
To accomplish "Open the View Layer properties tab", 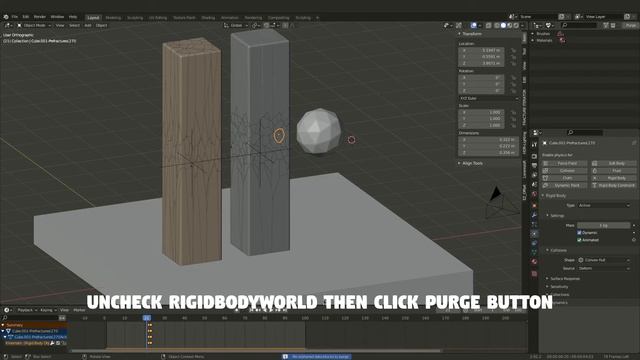I will tap(534, 175).
